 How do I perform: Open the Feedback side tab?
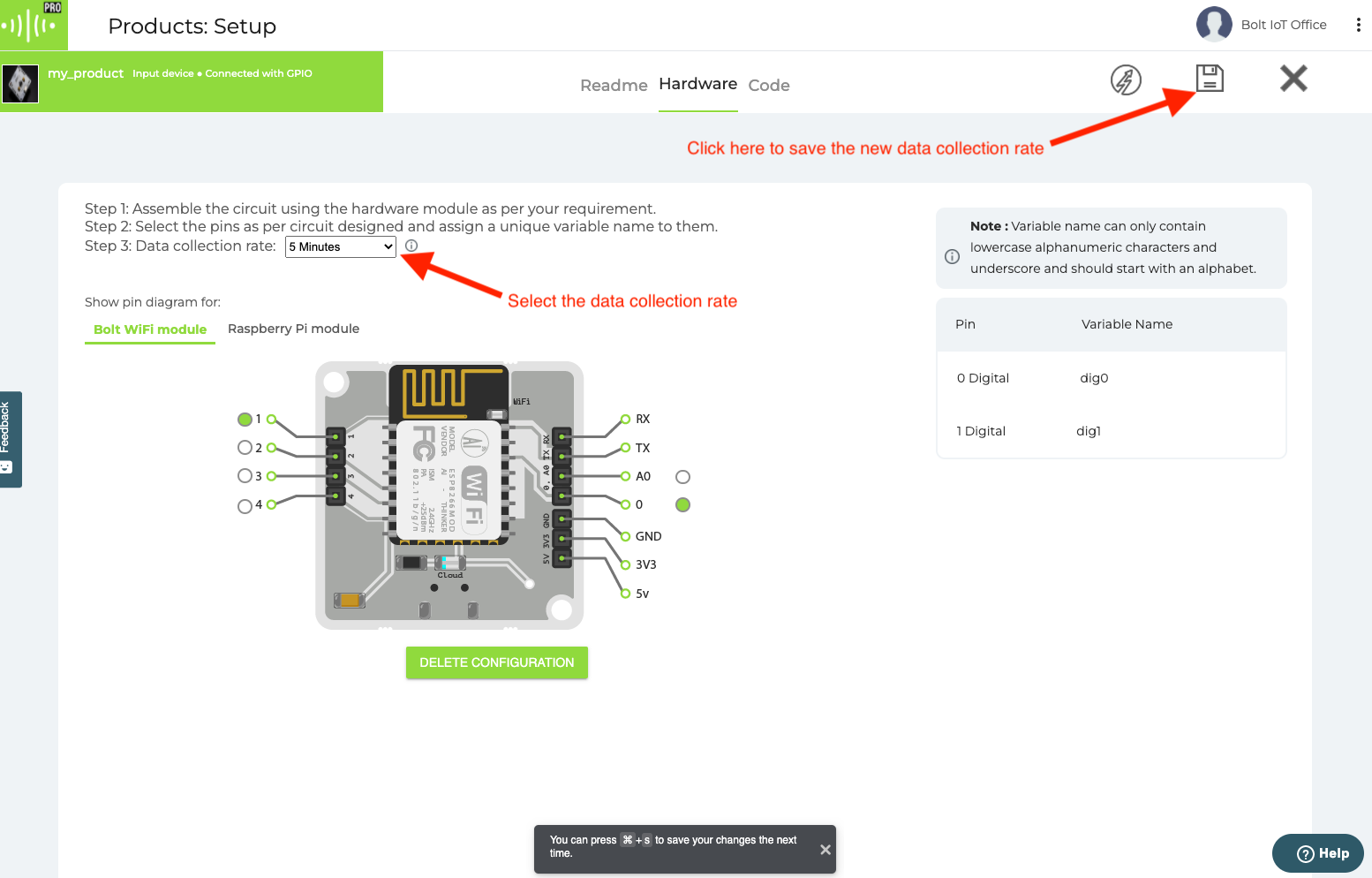11,439
